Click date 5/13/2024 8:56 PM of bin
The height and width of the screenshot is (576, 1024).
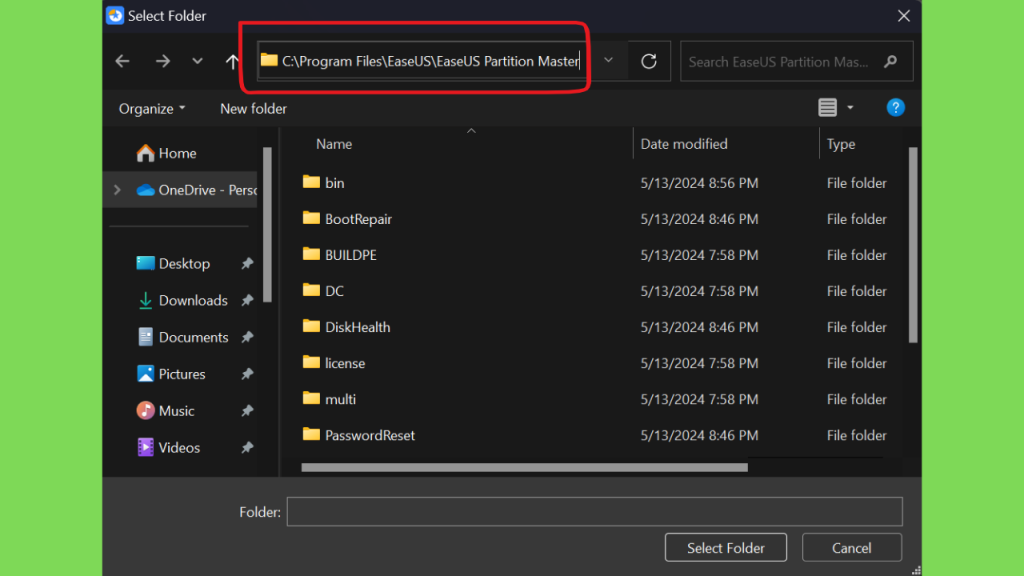(x=699, y=183)
